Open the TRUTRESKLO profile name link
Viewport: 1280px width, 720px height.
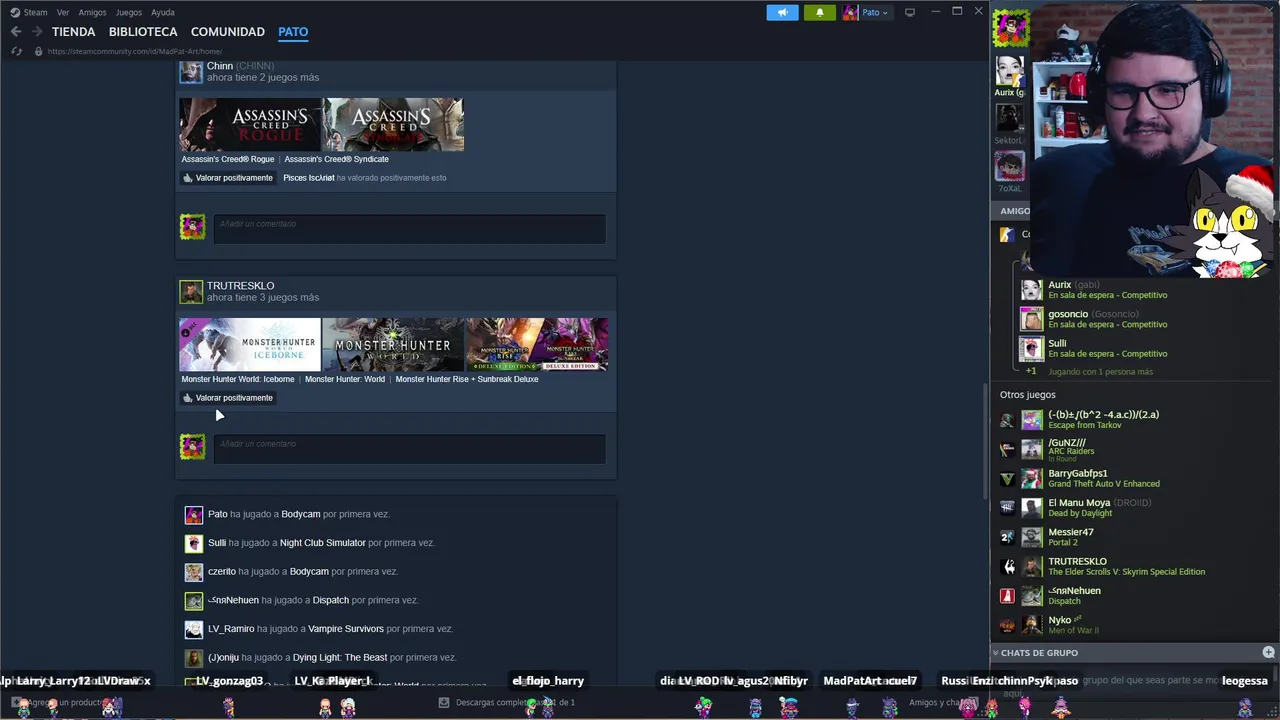(x=240, y=286)
